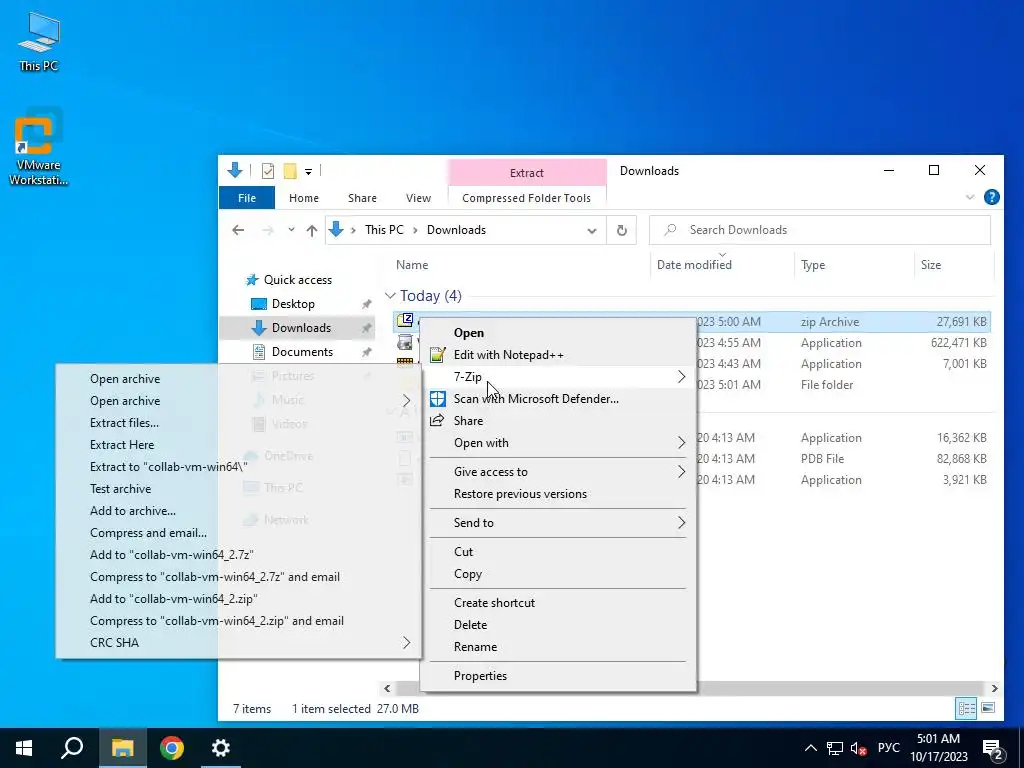Switch to Large icons view icon
Viewport: 1024px width, 768px height.
pyautogui.click(x=988, y=709)
